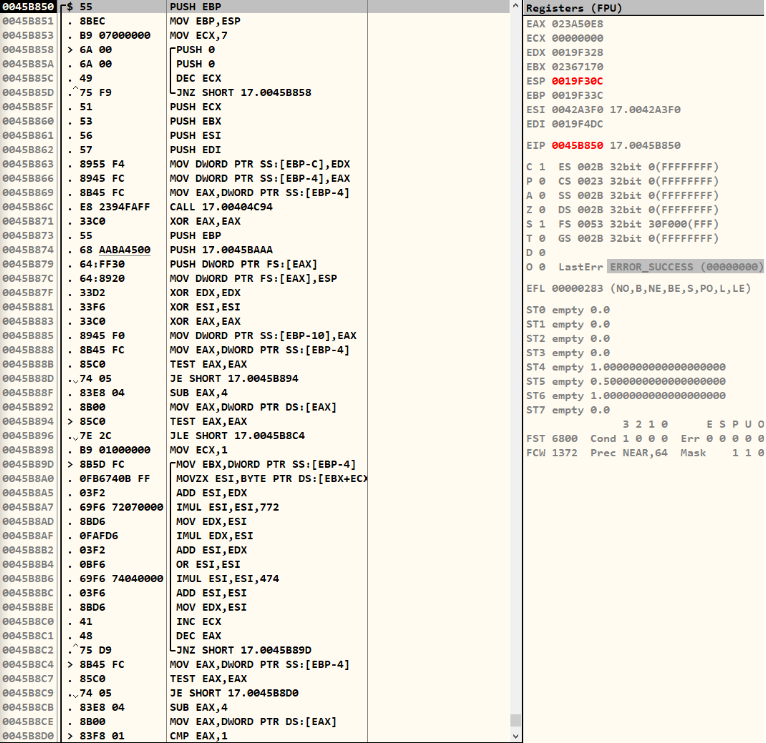The width and height of the screenshot is (766, 743).
Task: Select JNZ SHORT 17.0045B89D instruction
Action: [244, 650]
